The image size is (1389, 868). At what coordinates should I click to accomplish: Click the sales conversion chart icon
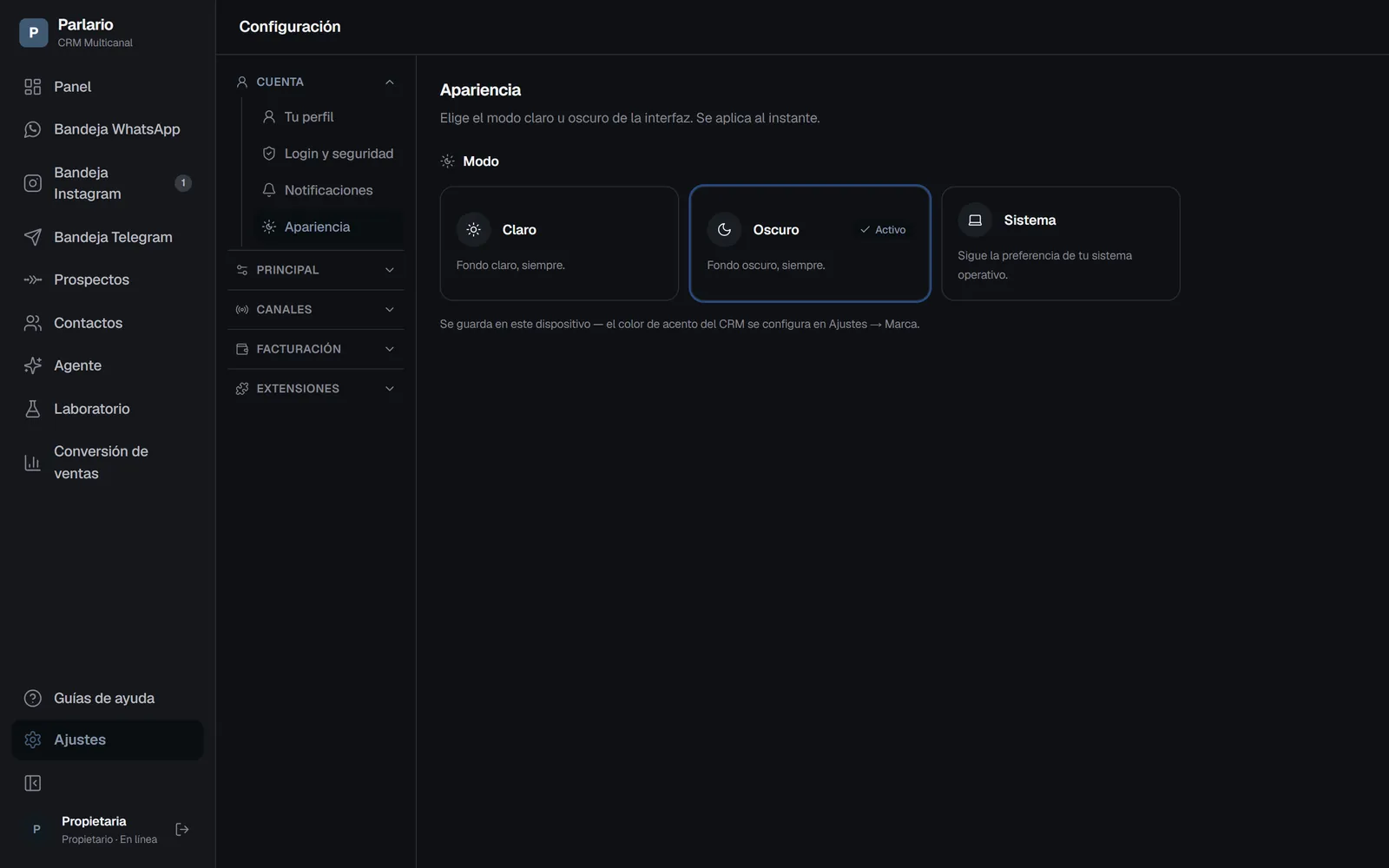pyautogui.click(x=33, y=463)
